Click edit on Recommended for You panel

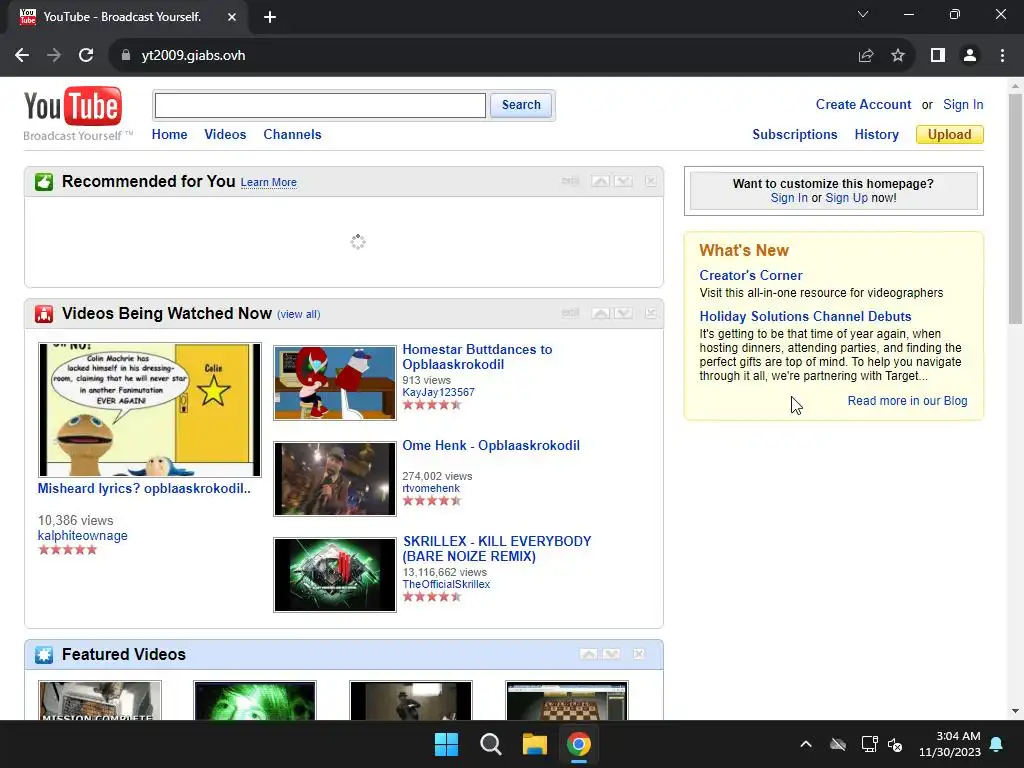(x=570, y=181)
